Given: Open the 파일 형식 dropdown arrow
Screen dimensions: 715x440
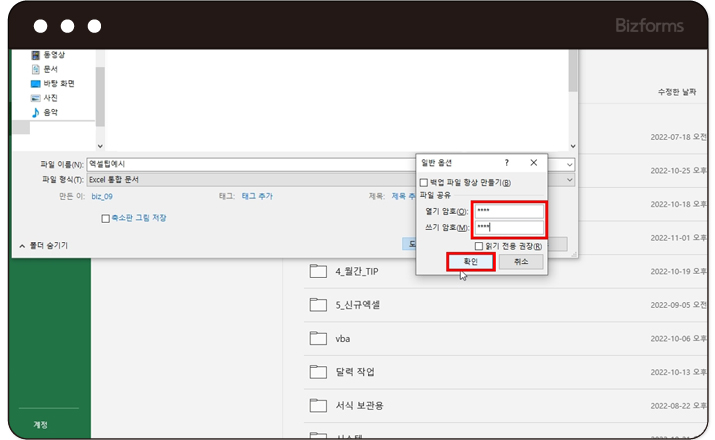Looking at the screenshot, I should [x=570, y=180].
